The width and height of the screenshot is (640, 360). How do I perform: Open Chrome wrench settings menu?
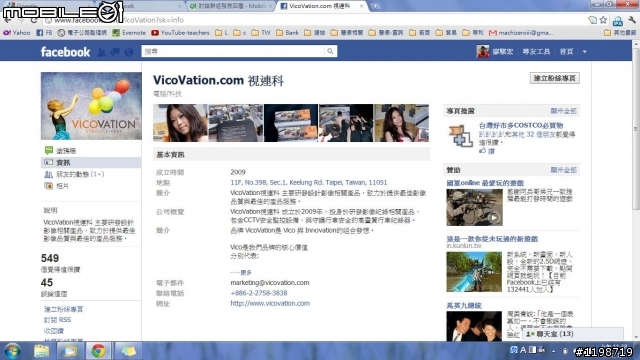(632, 20)
